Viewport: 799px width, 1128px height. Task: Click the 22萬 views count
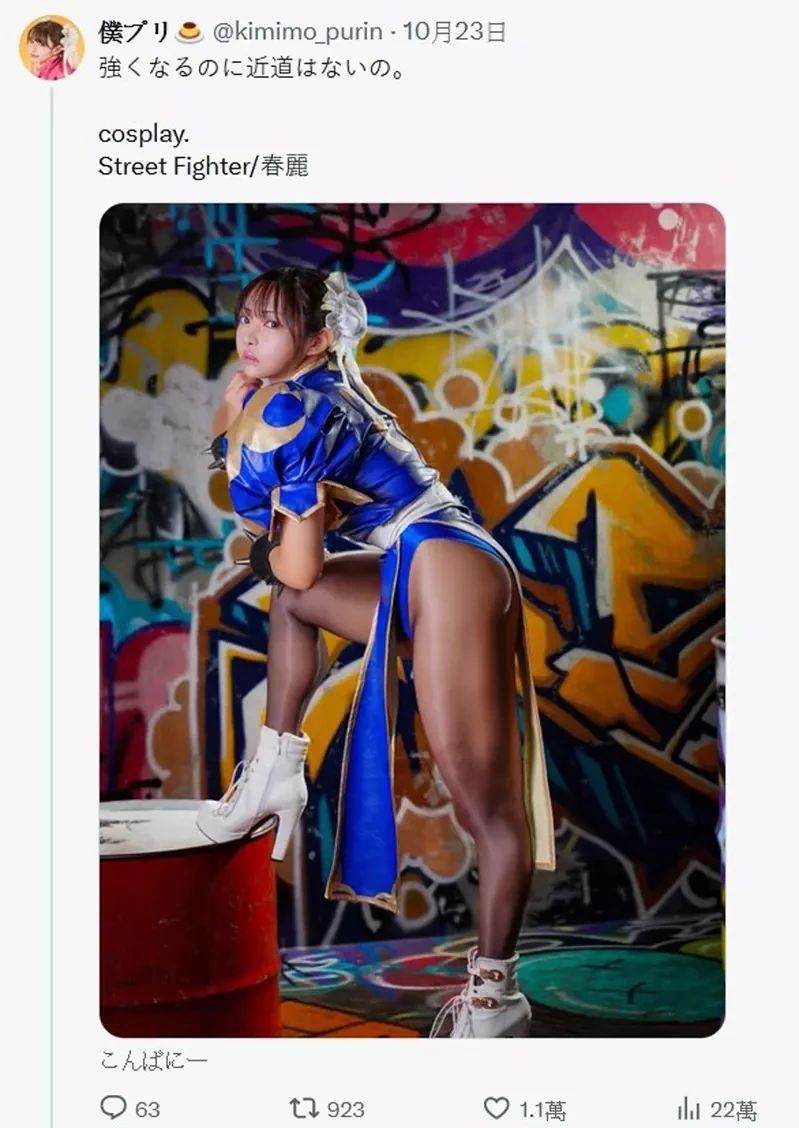(734, 1109)
